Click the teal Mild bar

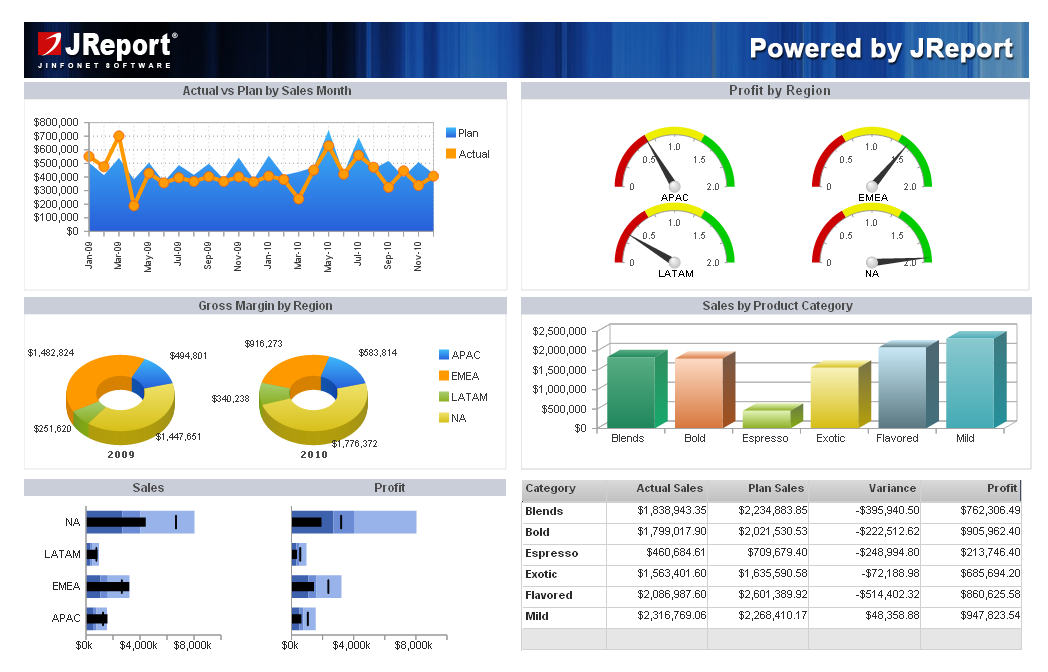click(x=976, y=380)
